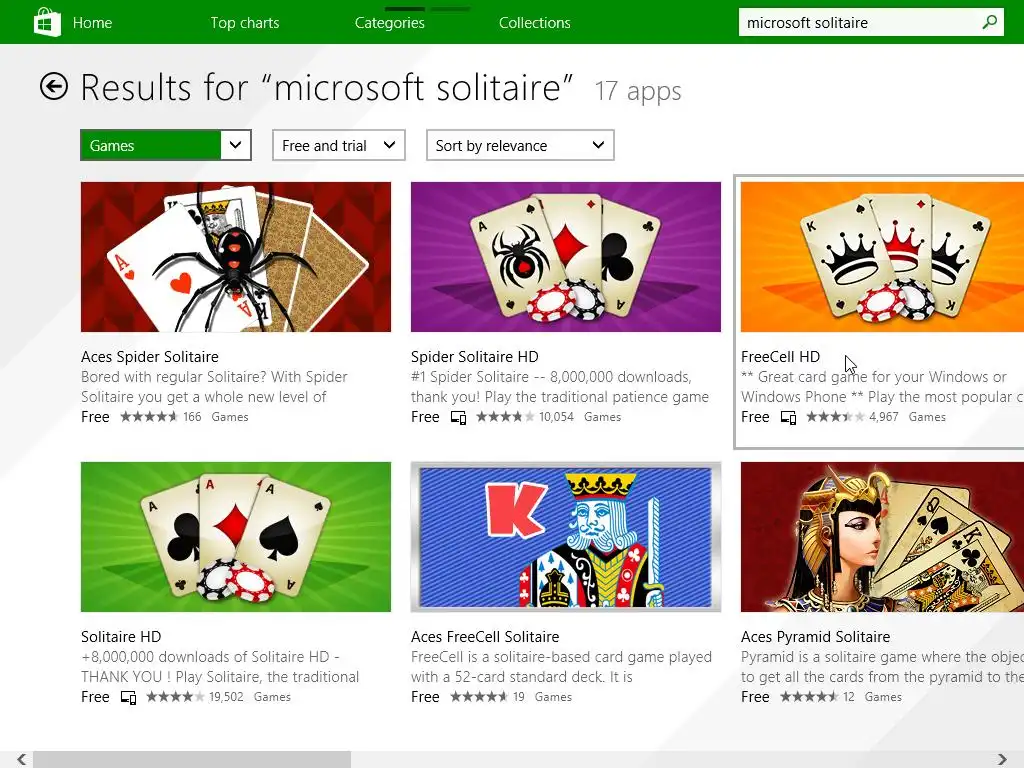This screenshot has width=1024, height=768.
Task: Open Collections tab
Action: (534, 23)
